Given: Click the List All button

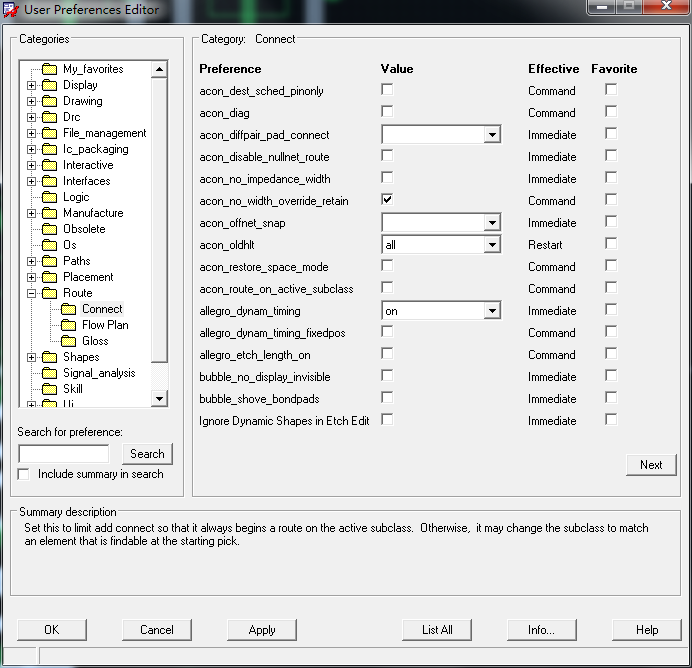Looking at the screenshot, I should pyautogui.click(x=437, y=630).
